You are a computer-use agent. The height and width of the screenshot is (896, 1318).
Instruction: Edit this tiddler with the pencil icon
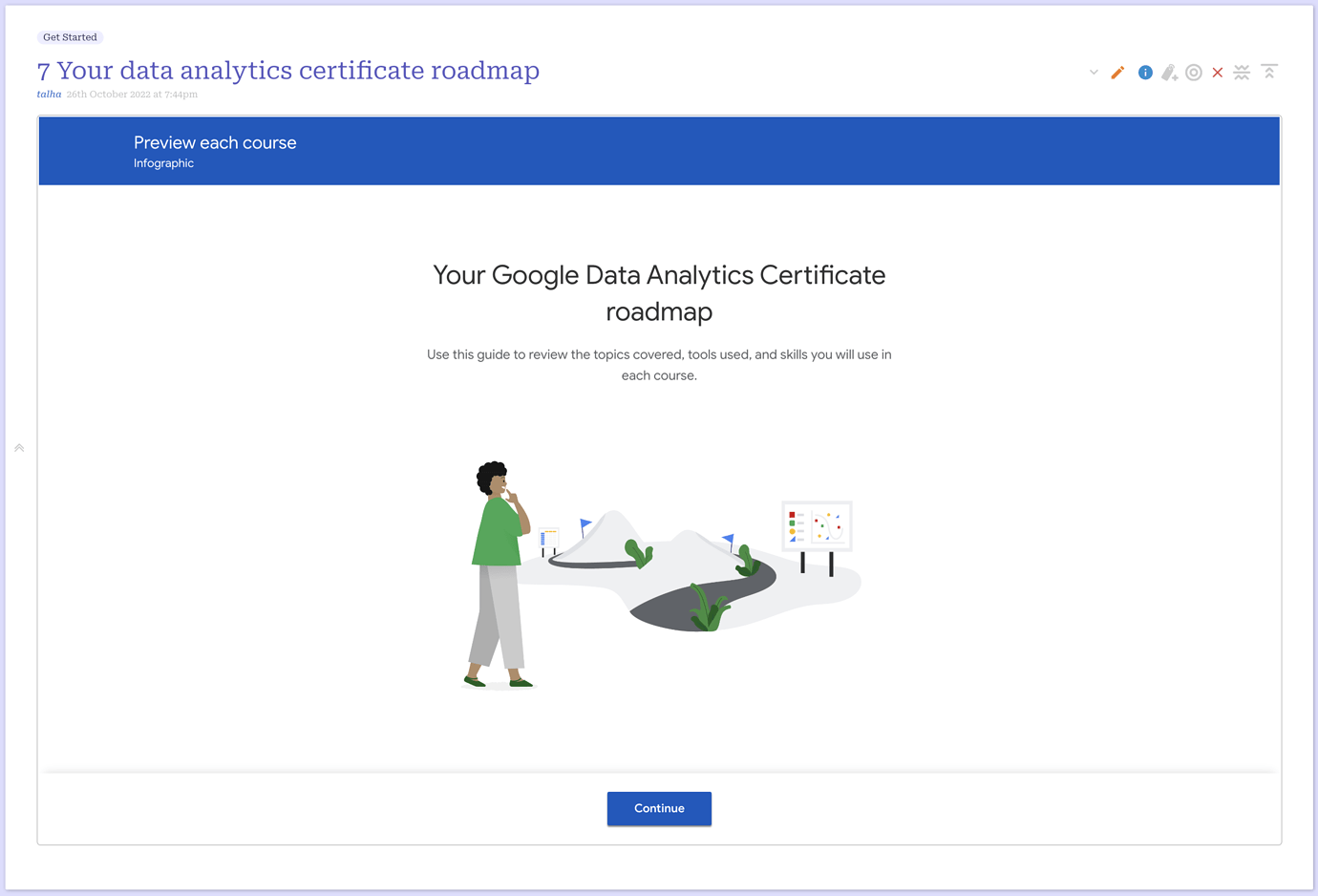click(x=1117, y=73)
